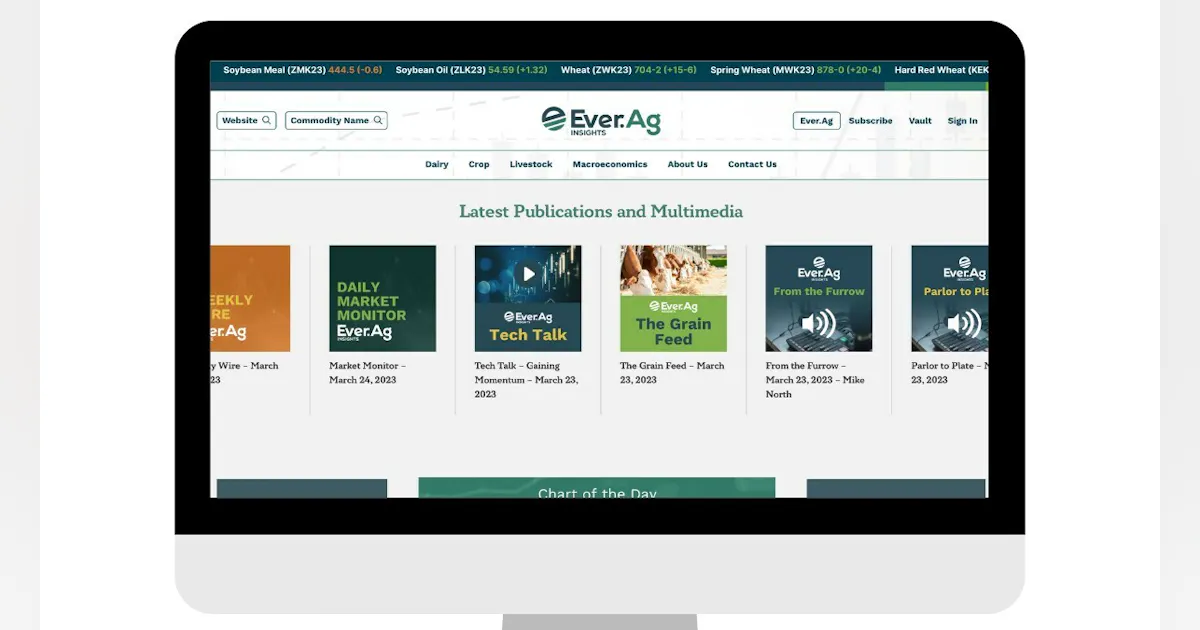The width and height of the screenshot is (1200, 630).
Task: Click the magnifier icon in Website search
Action: [x=266, y=120]
